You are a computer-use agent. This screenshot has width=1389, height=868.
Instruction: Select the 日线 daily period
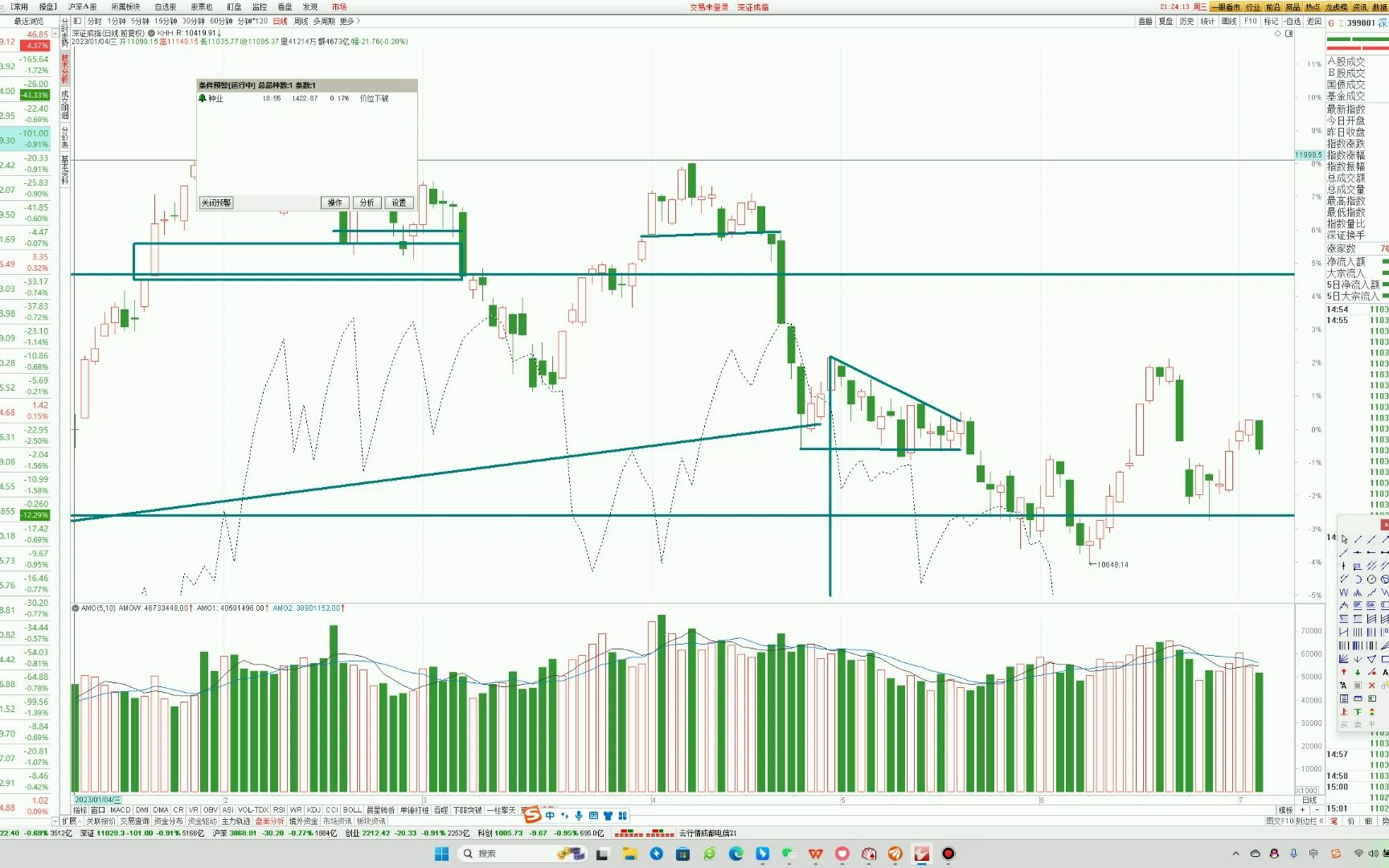coord(280,21)
